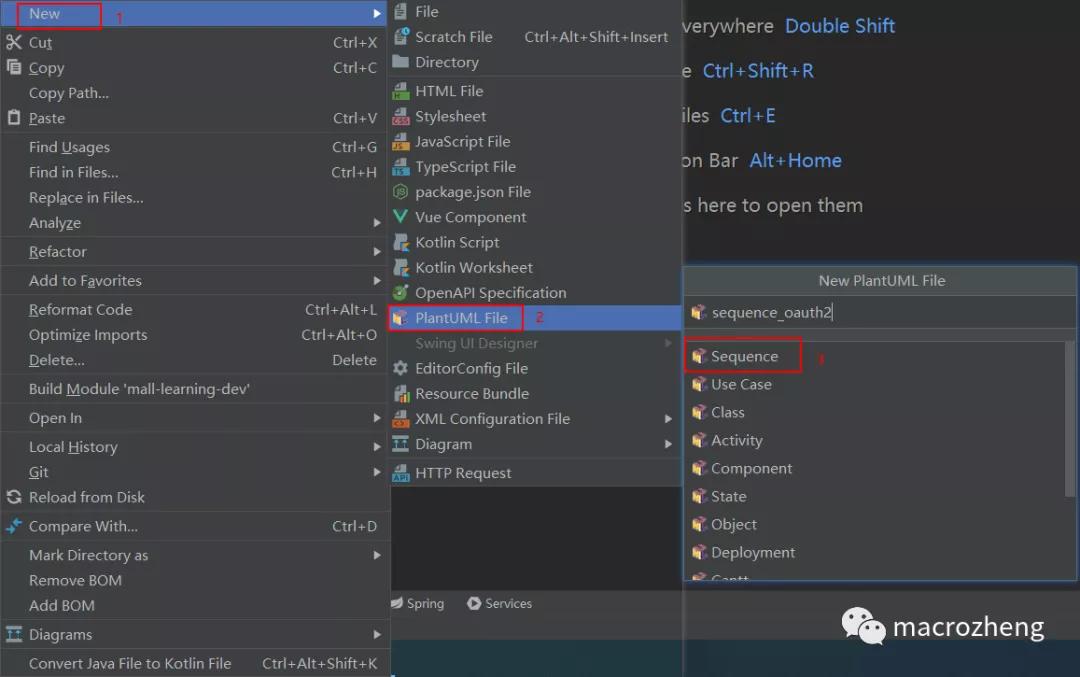Click the Ctrl+E shortcut hint
Screen dimensions: 1080x677
pos(747,116)
